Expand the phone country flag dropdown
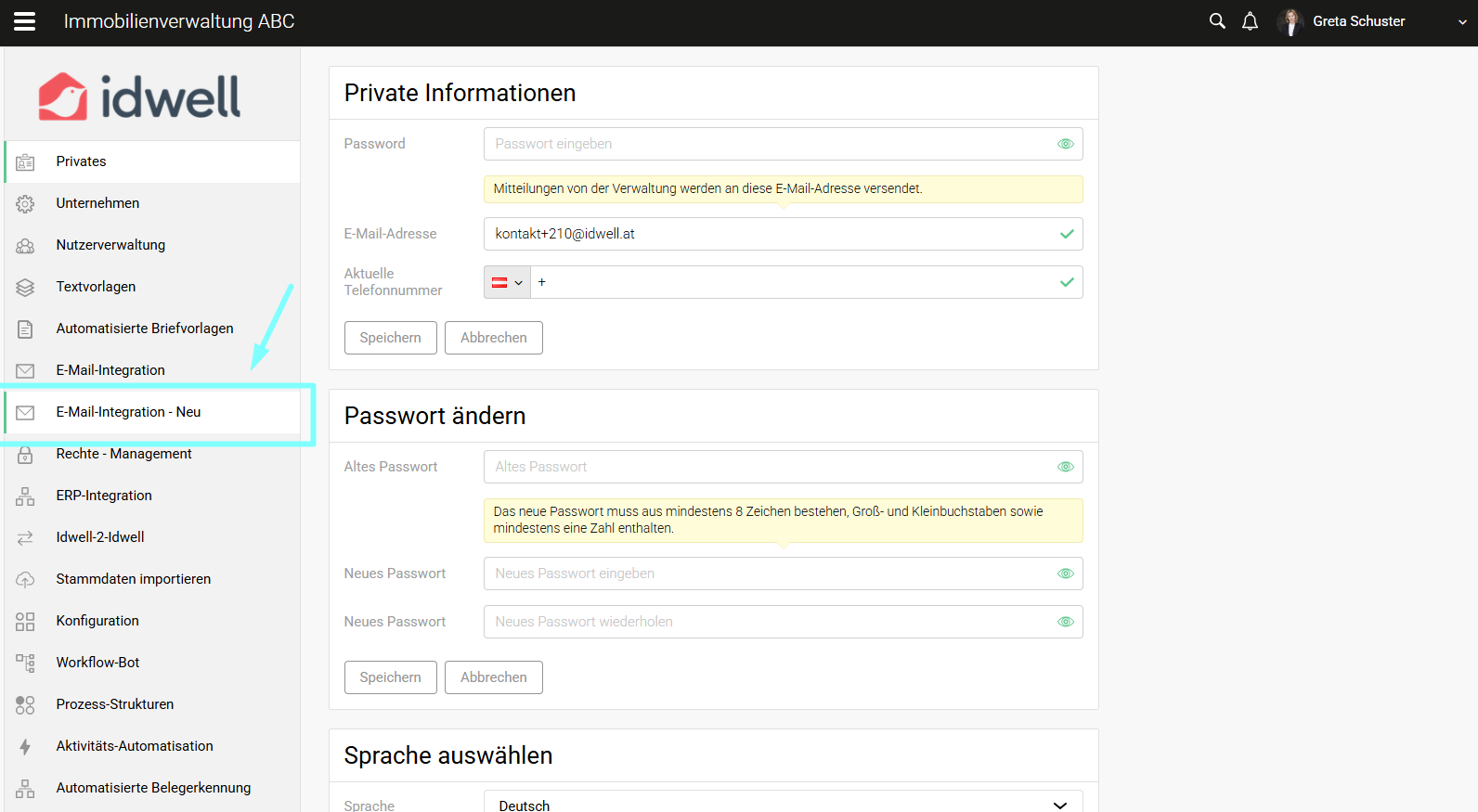The image size is (1478, 812). click(507, 282)
